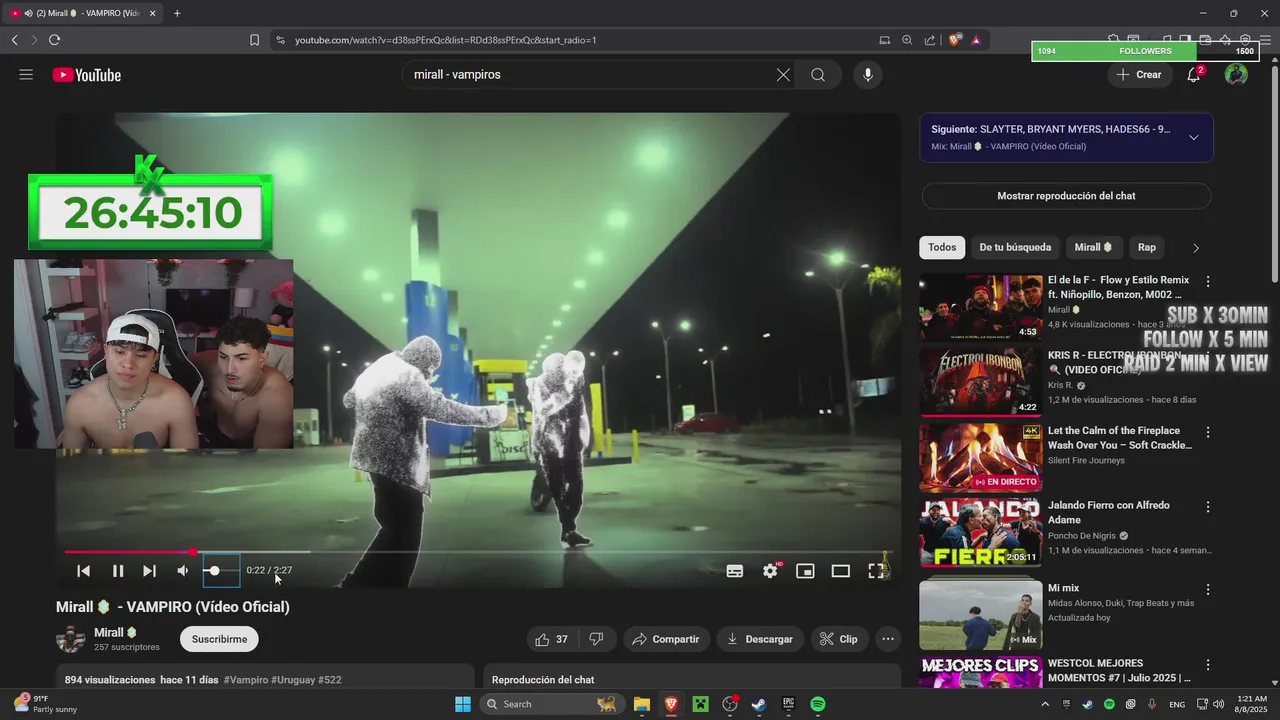This screenshot has height=720, width=1280.
Task: Pause the VAMPIRO video
Action: pyautogui.click(x=118, y=571)
